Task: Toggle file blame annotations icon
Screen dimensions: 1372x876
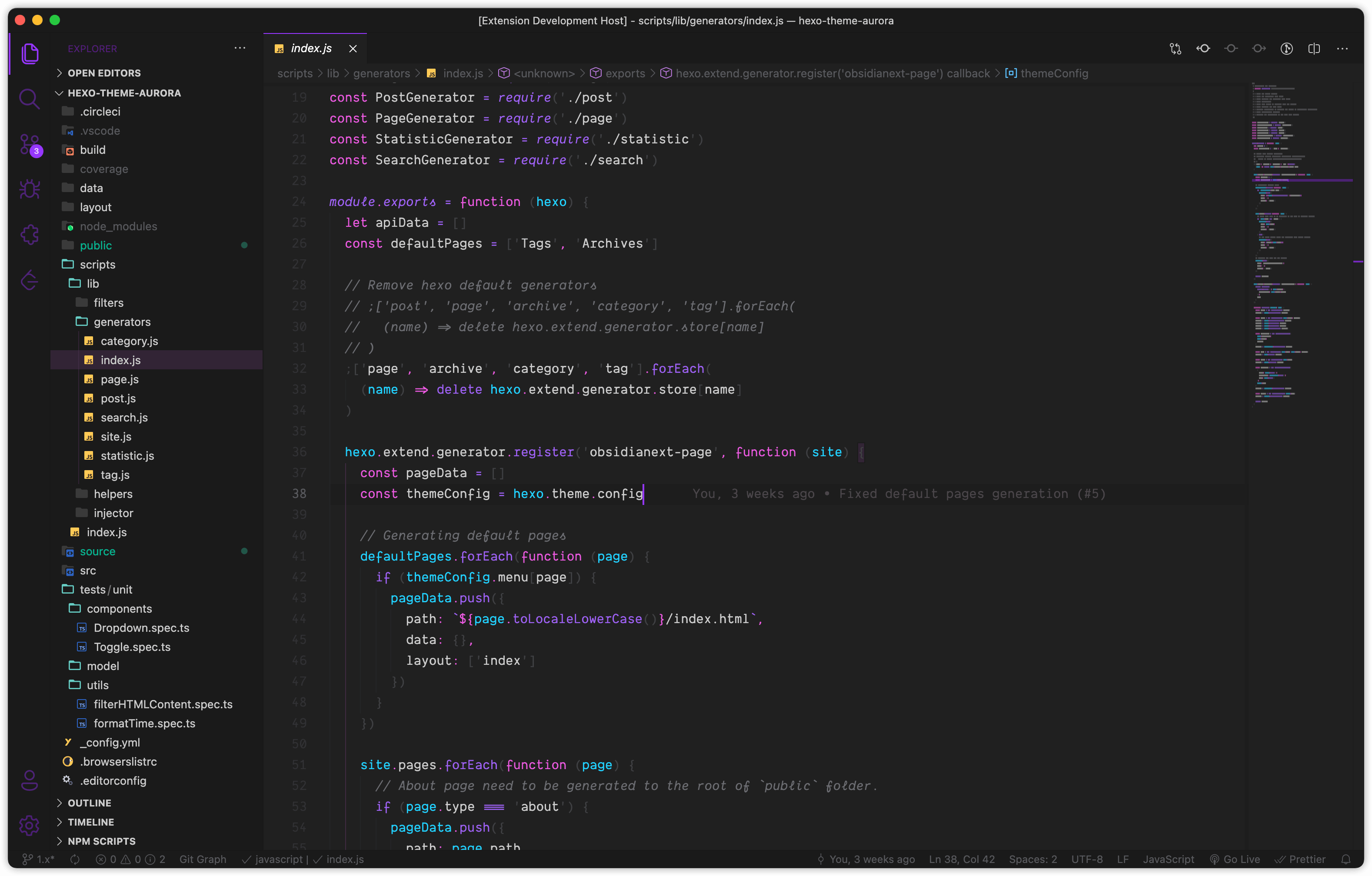Action: (1286, 49)
